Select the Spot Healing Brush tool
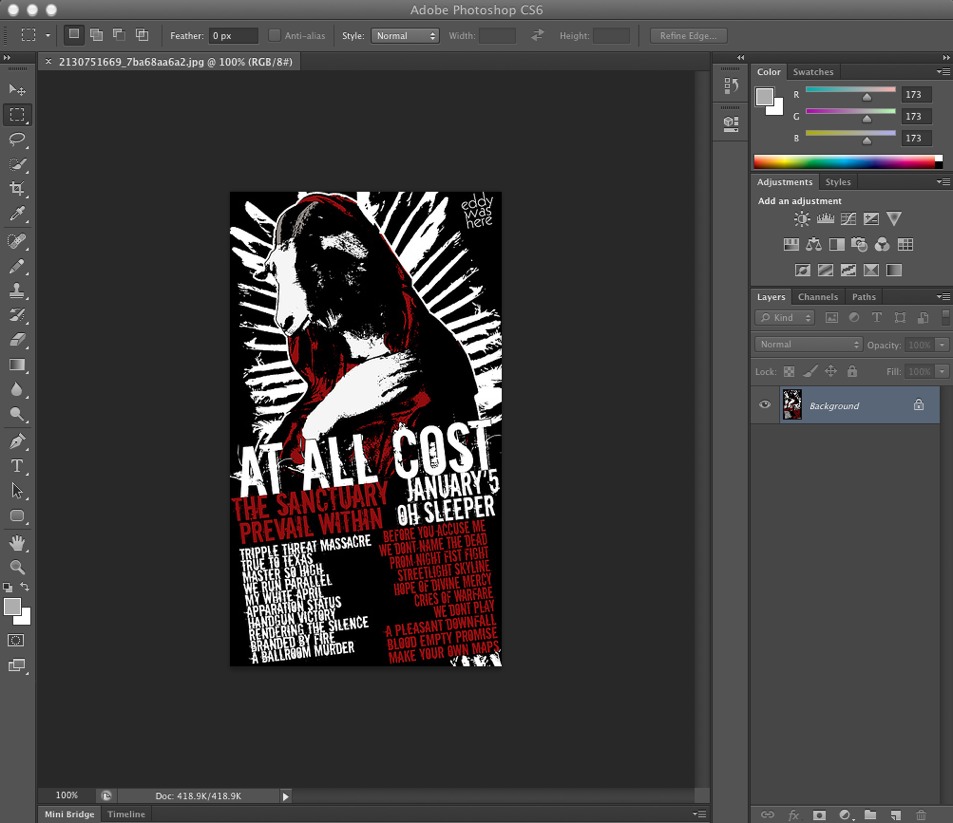The width and height of the screenshot is (953, 823). (17, 241)
